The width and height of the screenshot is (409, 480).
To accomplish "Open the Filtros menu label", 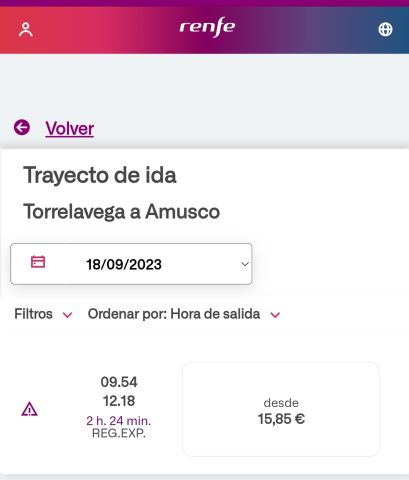I will (33, 314).
